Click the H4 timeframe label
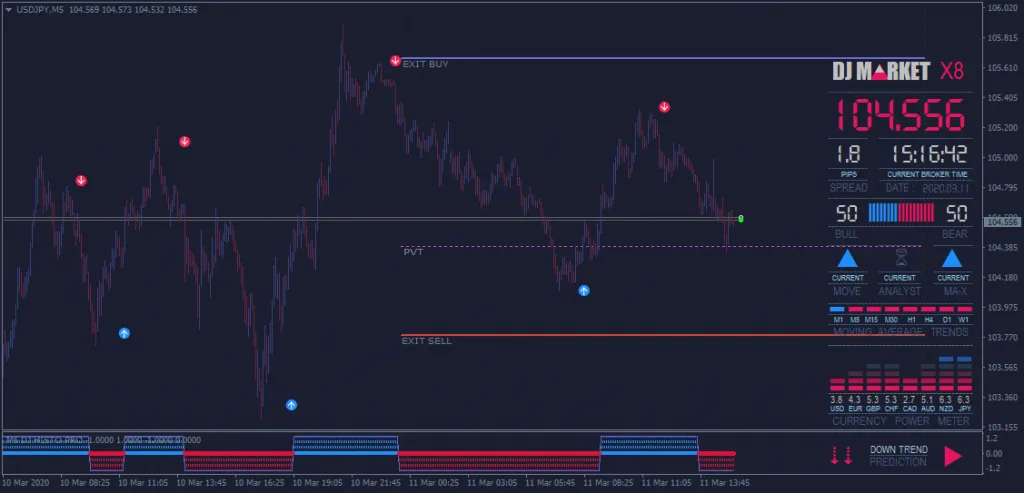 (x=928, y=320)
